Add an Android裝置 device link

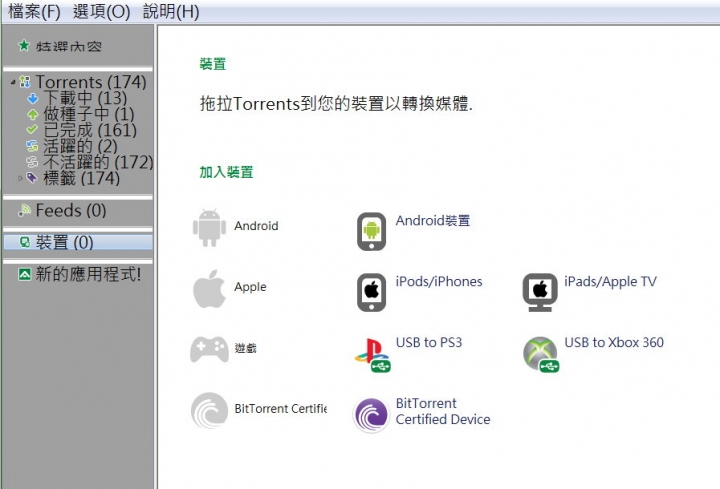click(x=433, y=221)
